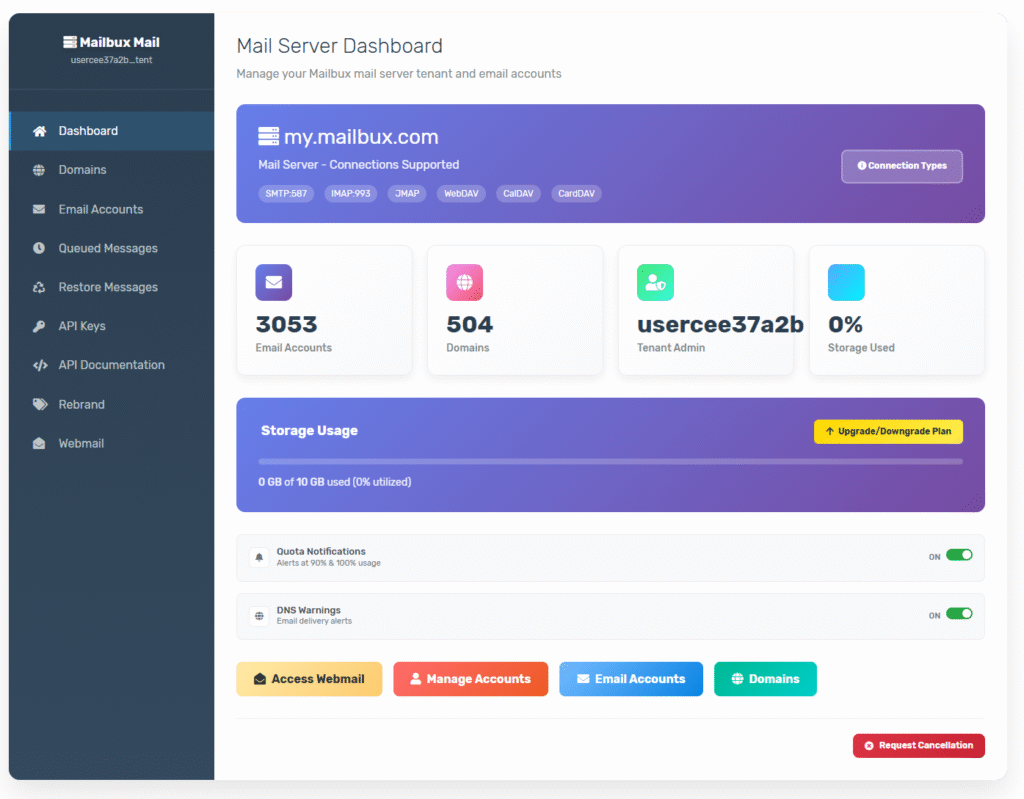Go to Domains in the sidebar

pos(112,170)
